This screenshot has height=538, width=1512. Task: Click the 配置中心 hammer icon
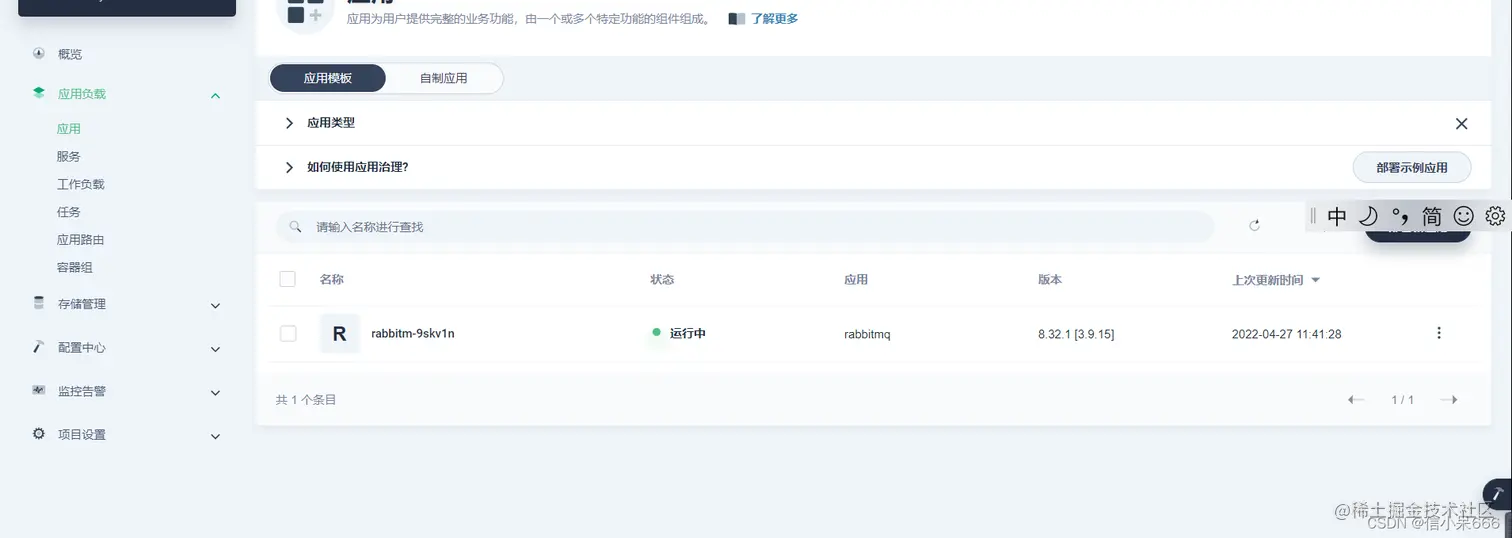[39, 347]
